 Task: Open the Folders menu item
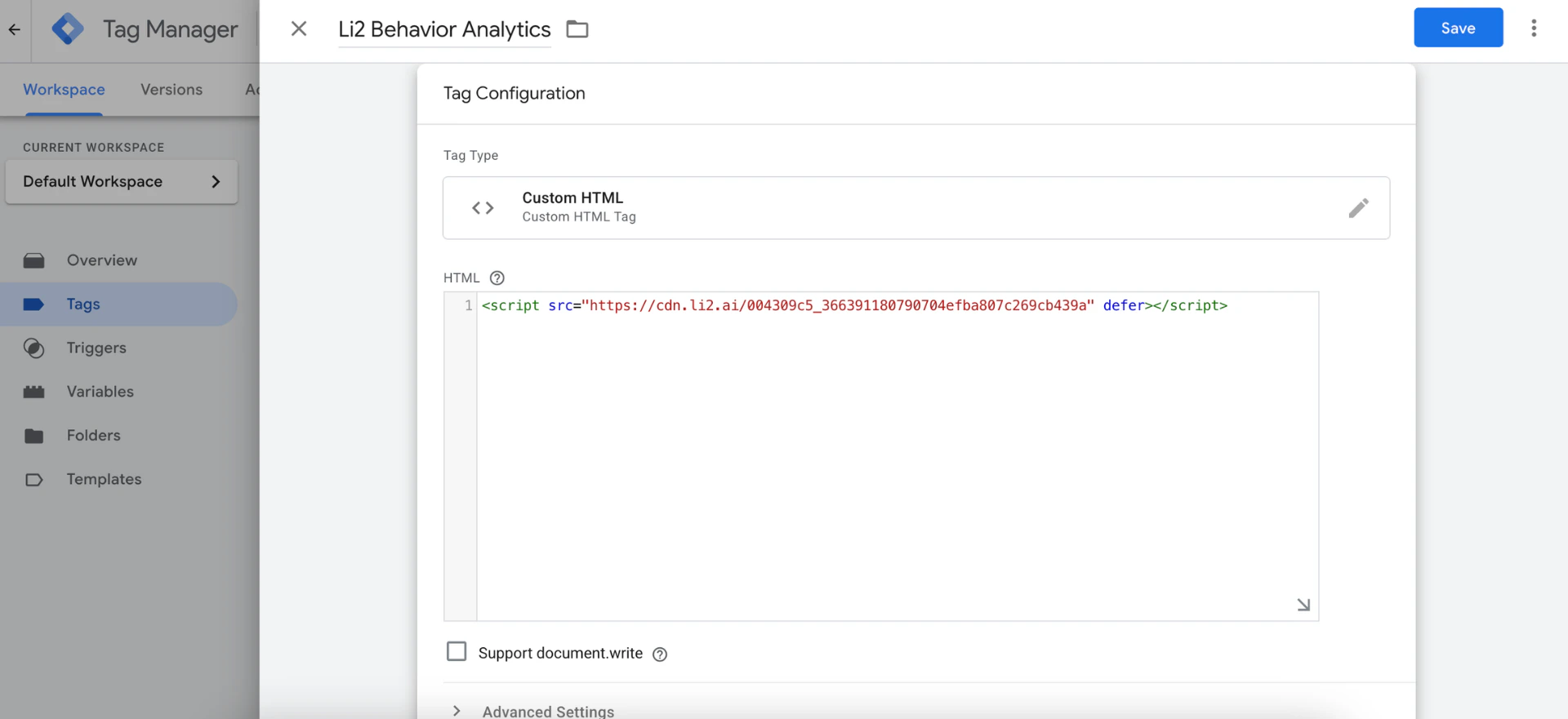118,436
